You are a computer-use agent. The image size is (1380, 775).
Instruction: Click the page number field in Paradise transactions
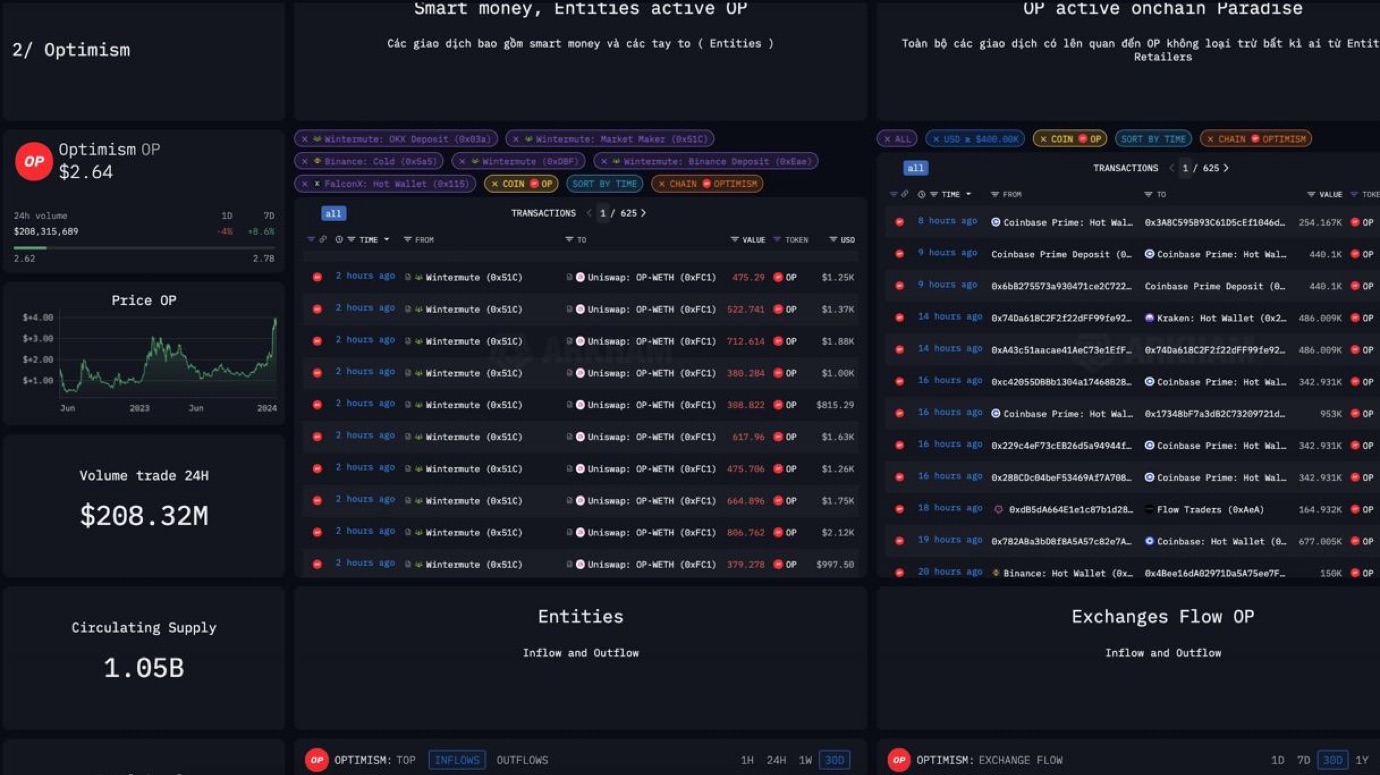(x=1185, y=168)
